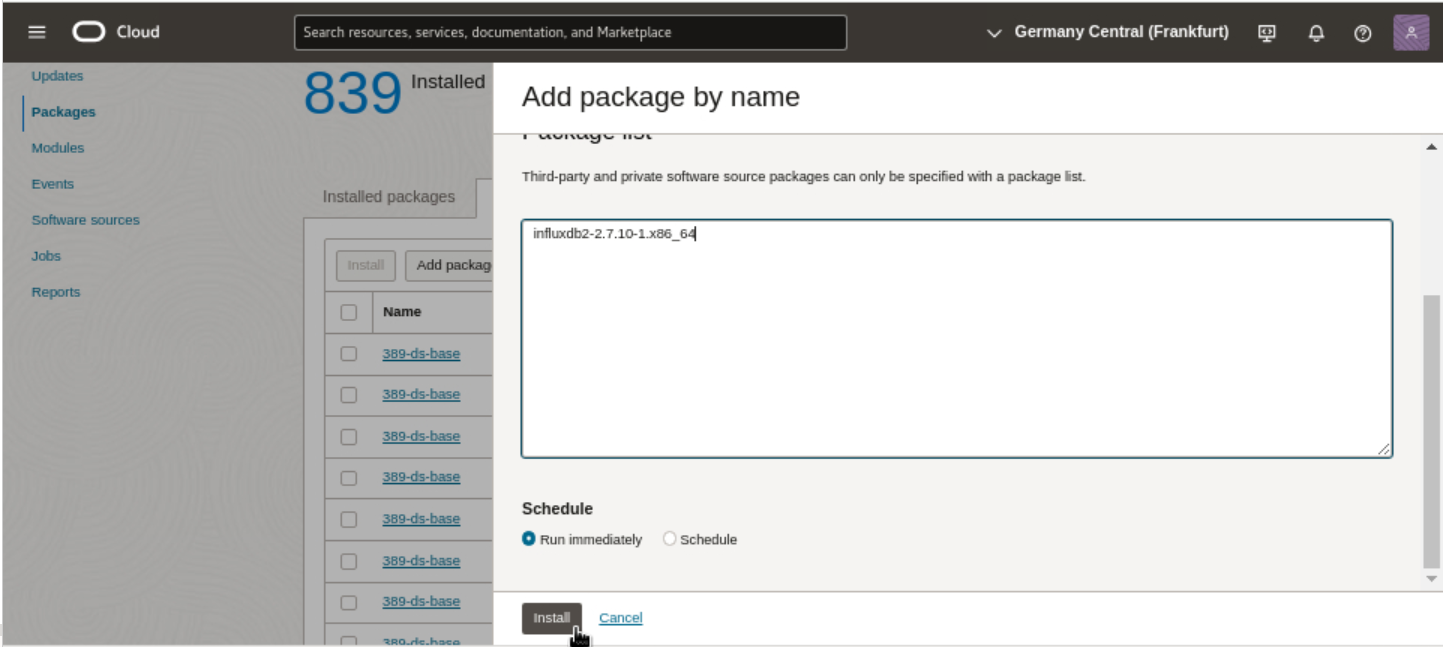
Task: Select the Schedule radio option
Action: click(669, 539)
